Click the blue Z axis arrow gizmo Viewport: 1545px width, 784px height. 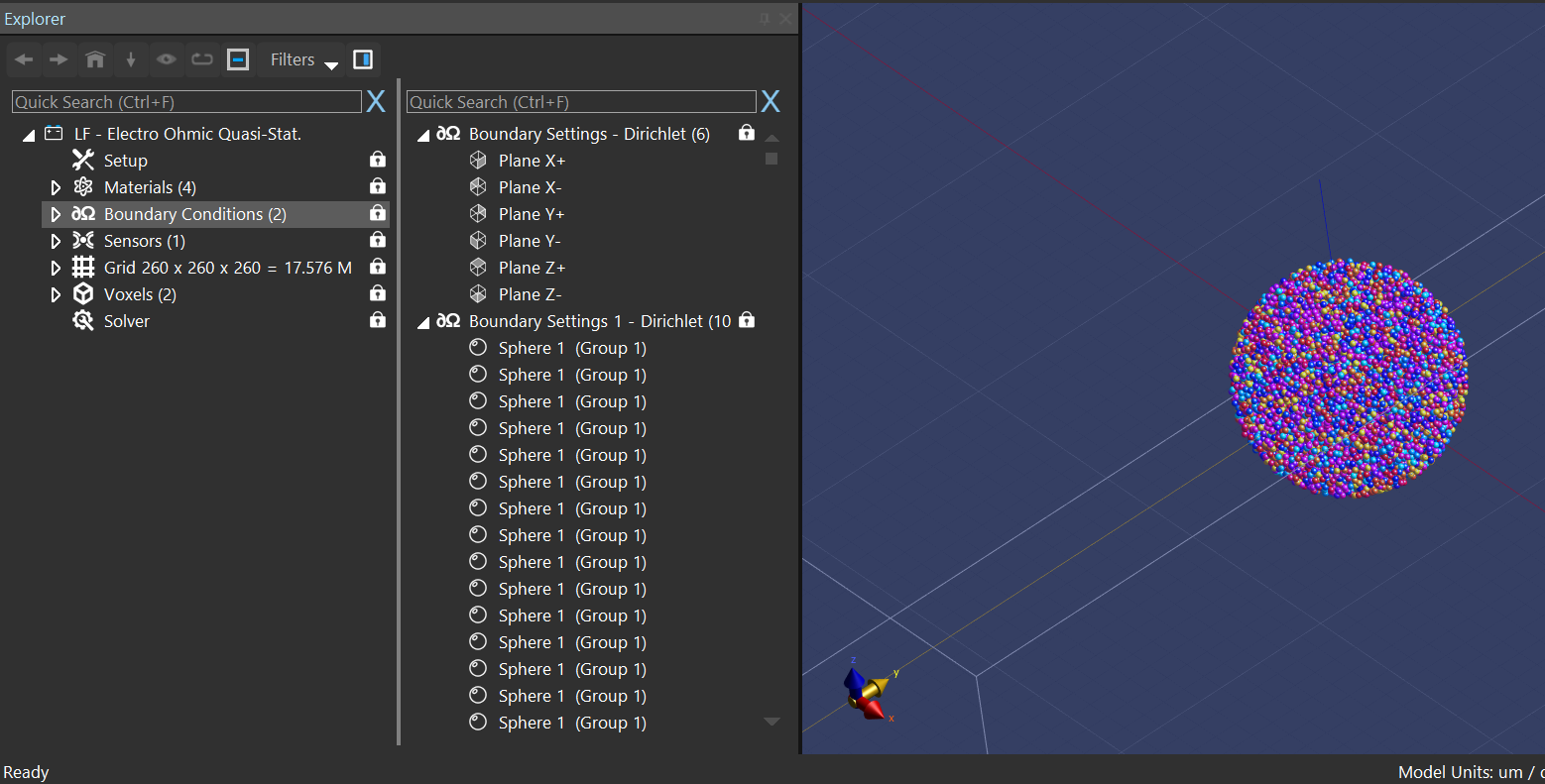coord(852,682)
